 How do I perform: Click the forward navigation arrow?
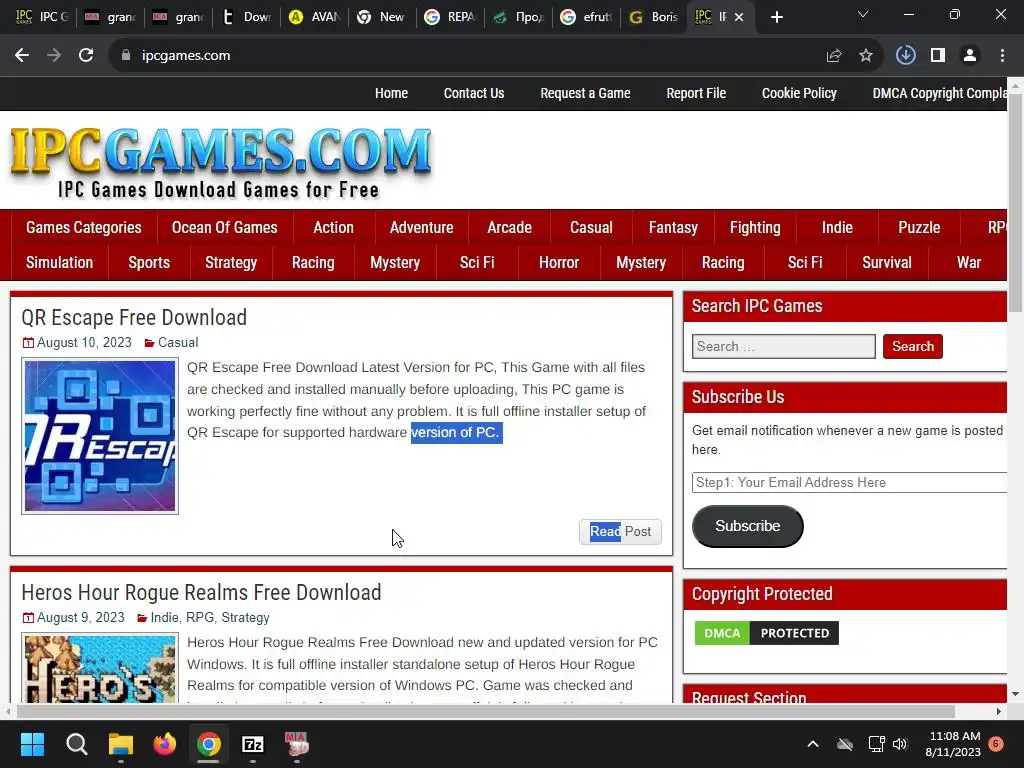[54, 56]
